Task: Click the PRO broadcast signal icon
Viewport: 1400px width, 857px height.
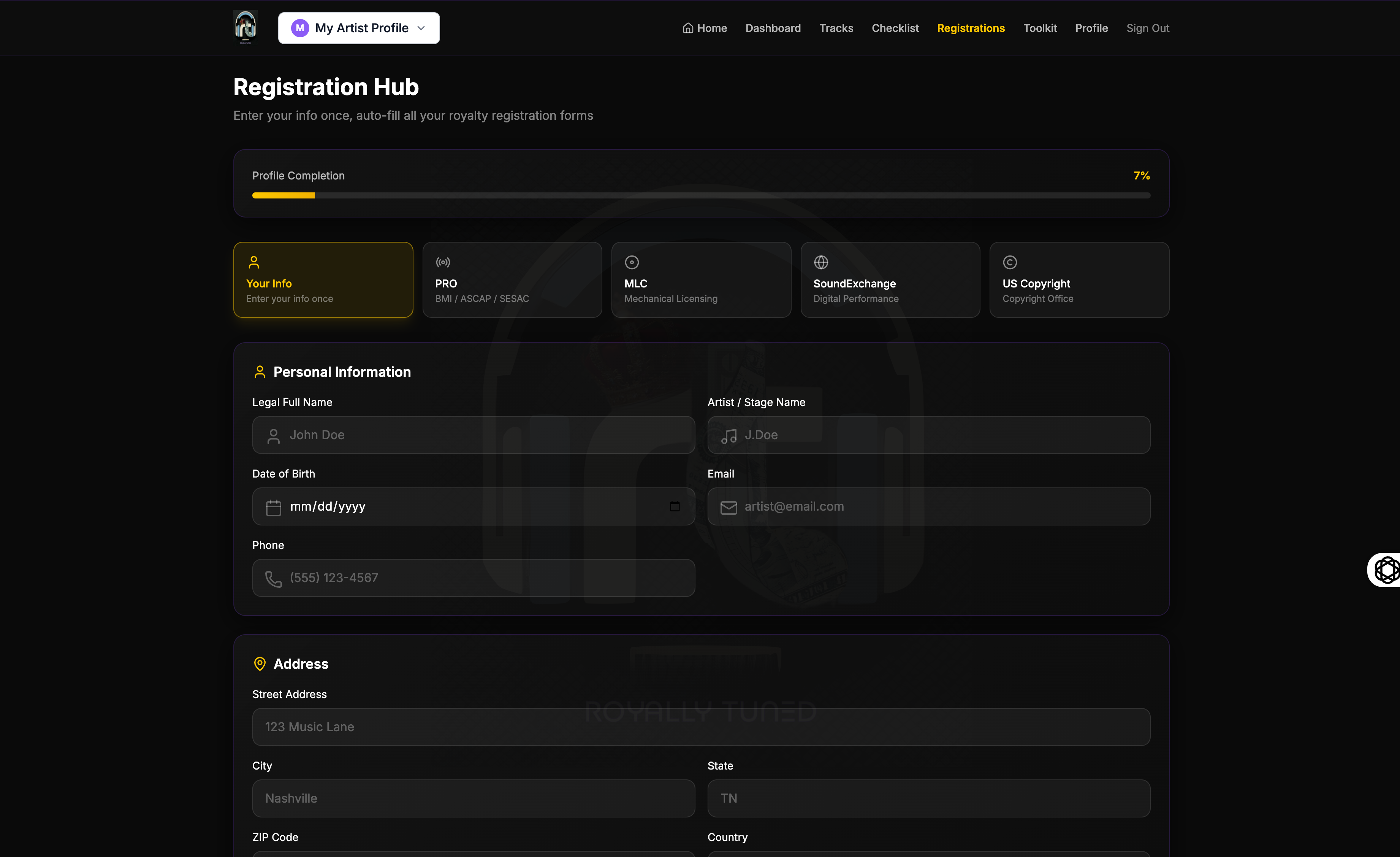Action: tap(443, 262)
